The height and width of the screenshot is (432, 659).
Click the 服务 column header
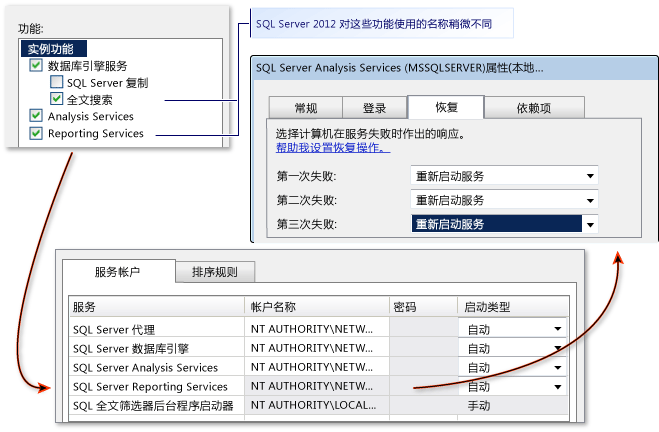pyautogui.click(x=157, y=307)
